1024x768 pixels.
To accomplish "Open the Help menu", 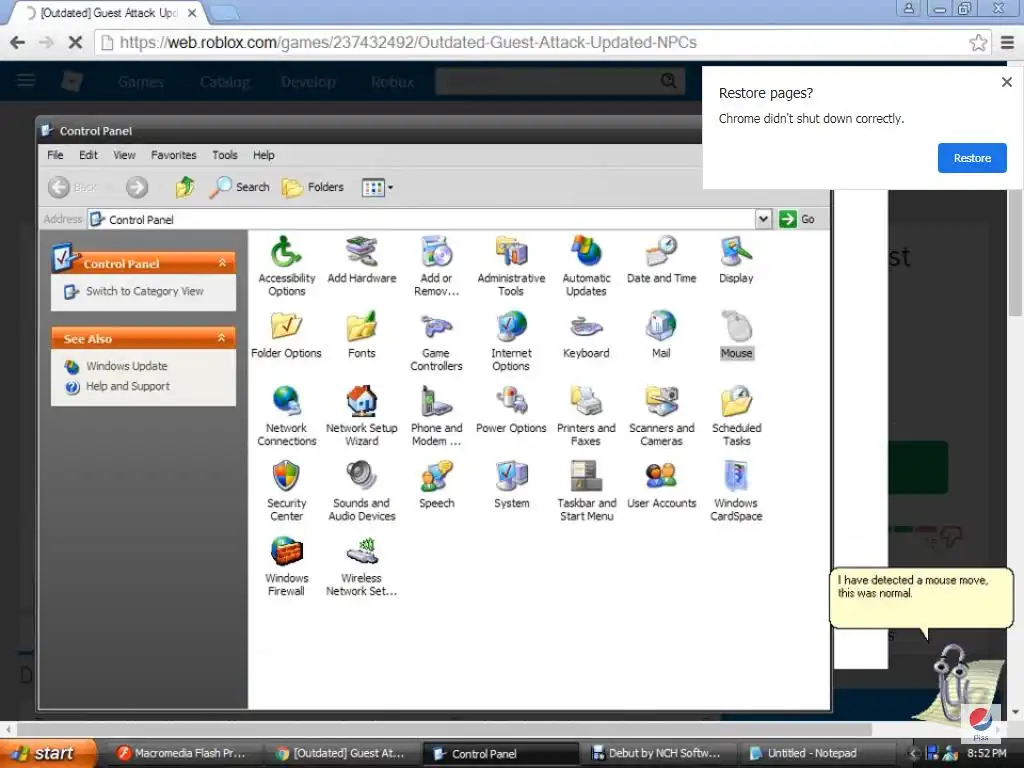I will (x=264, y=155).
